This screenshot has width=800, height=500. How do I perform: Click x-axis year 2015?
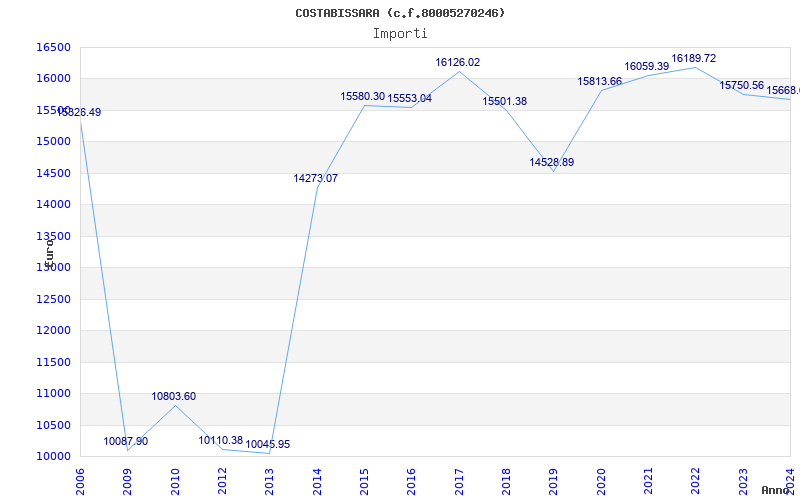[x=364, y=481]
